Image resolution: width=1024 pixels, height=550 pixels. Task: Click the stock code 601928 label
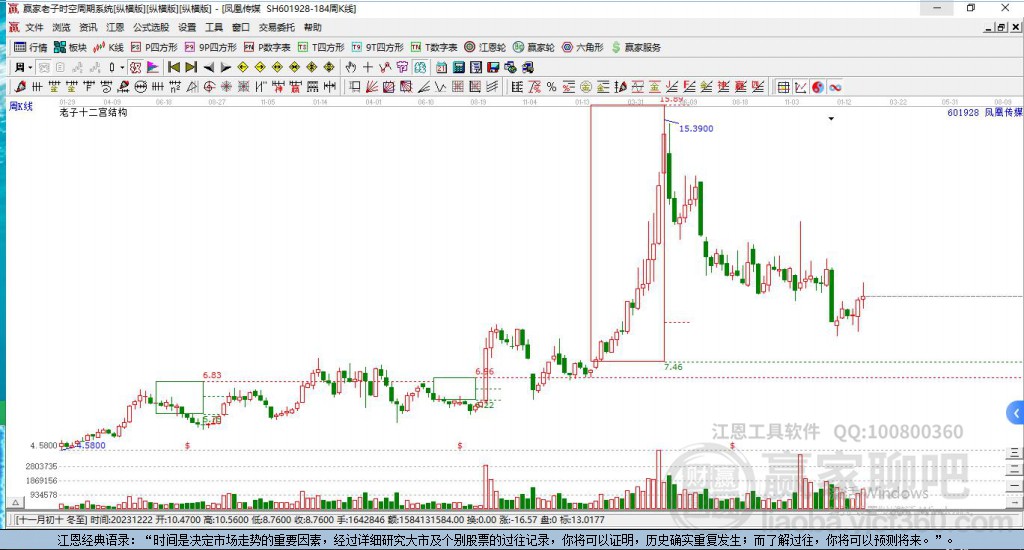click(x=963, y=112)
